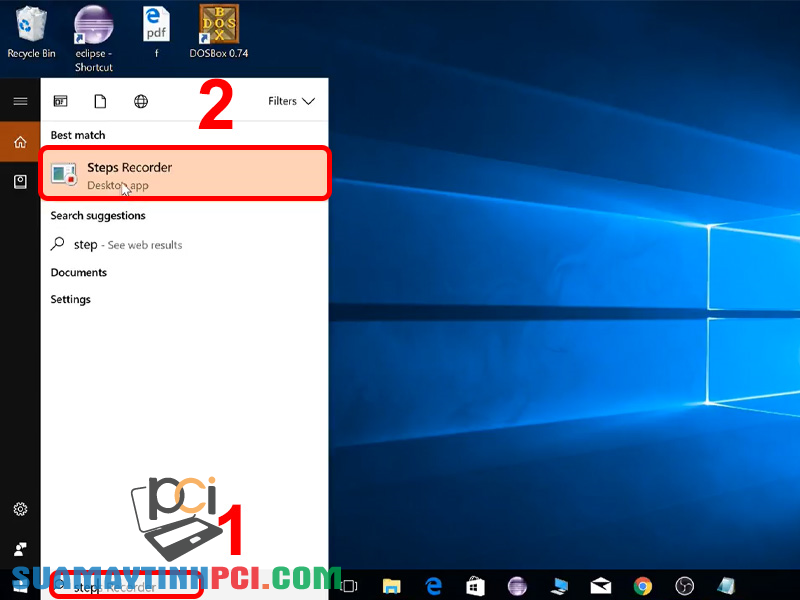
Task: Open the pdf file named f
Action: (x=156, y=31)
